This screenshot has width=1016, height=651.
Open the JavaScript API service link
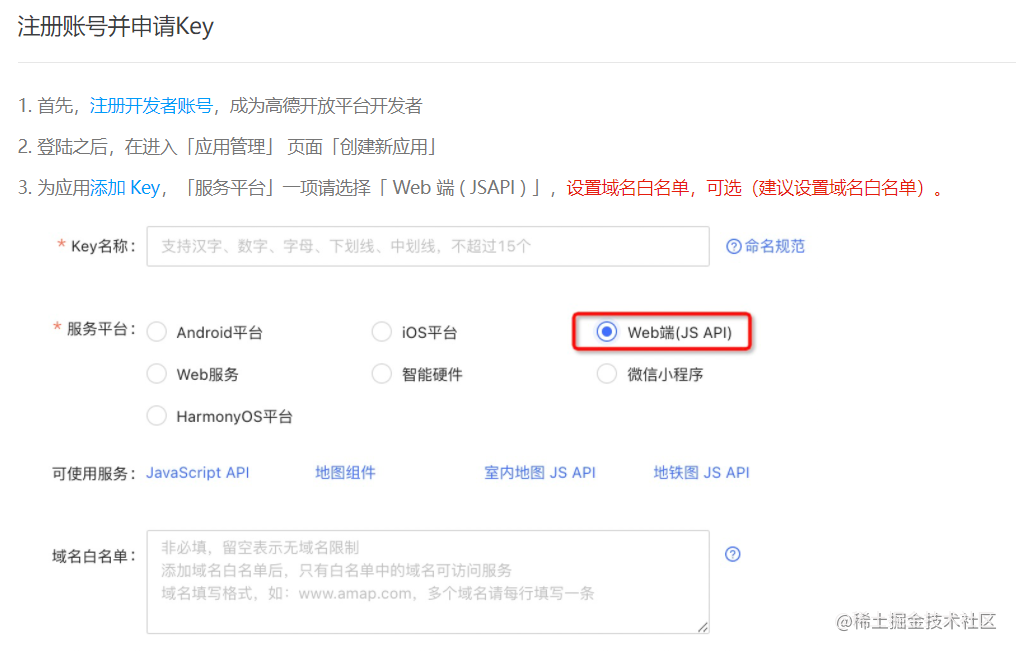[198, 473]
